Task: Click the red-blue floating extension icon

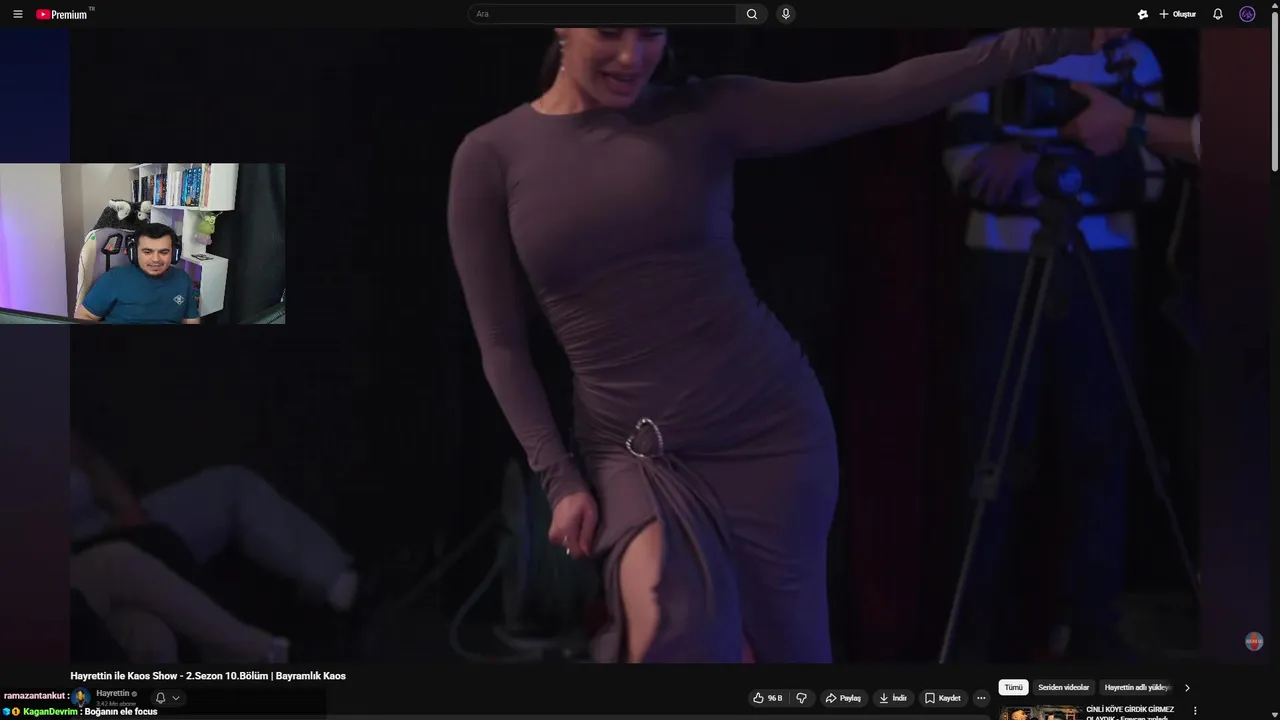Action: pyautogui.click(x=1254, y=641)
